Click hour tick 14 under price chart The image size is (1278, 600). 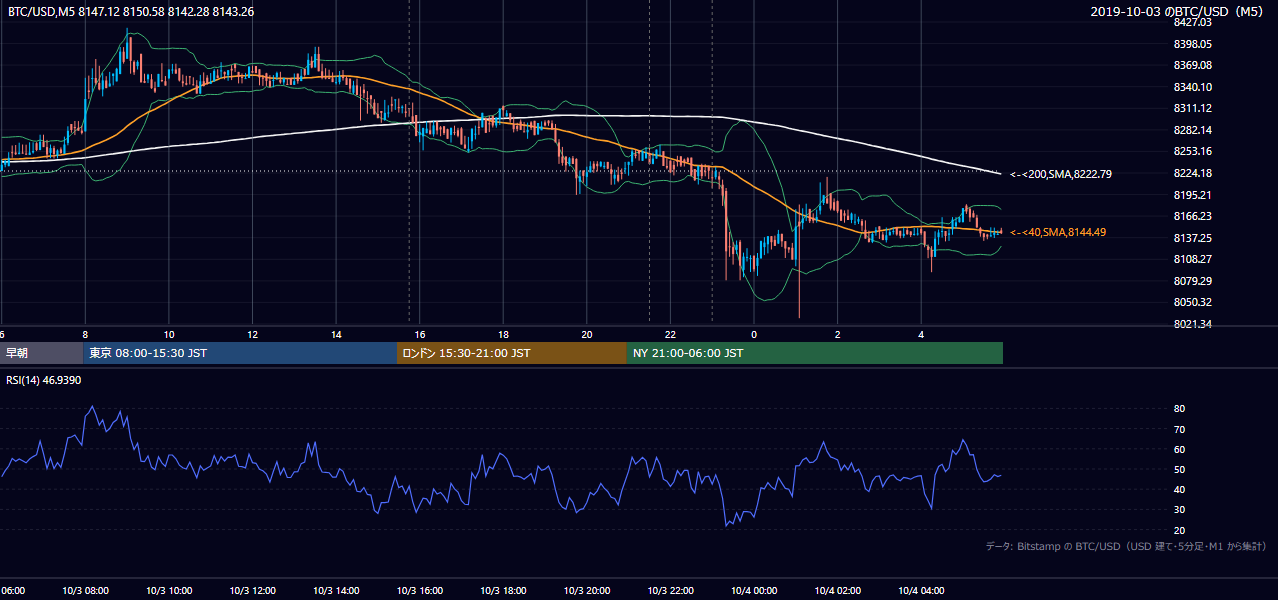tap(336, 334)
